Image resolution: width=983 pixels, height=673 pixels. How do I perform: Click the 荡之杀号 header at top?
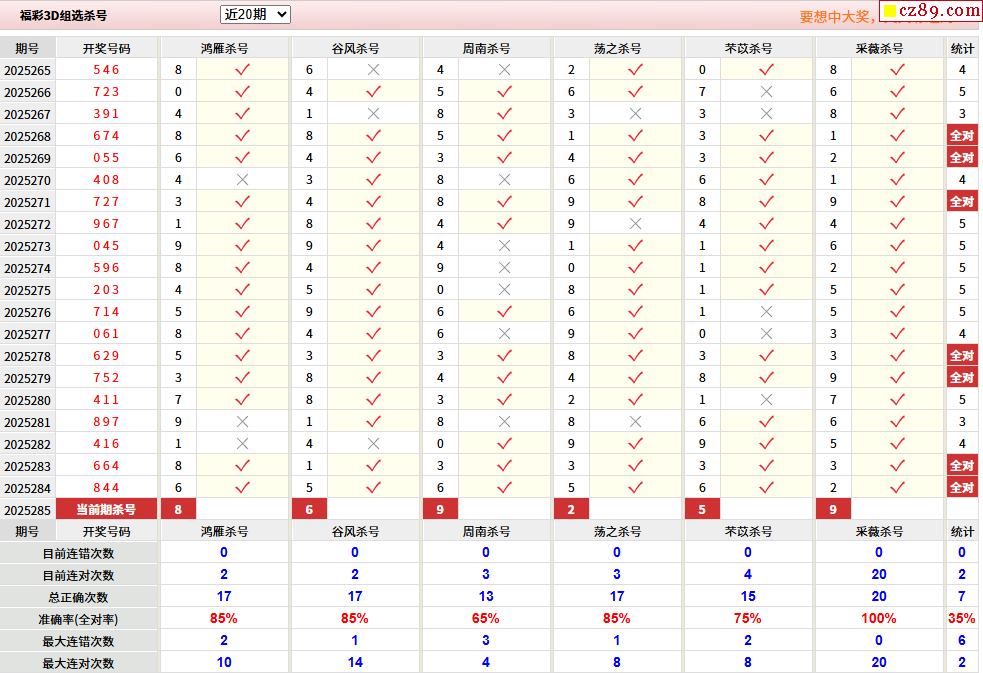coord(618,48)
